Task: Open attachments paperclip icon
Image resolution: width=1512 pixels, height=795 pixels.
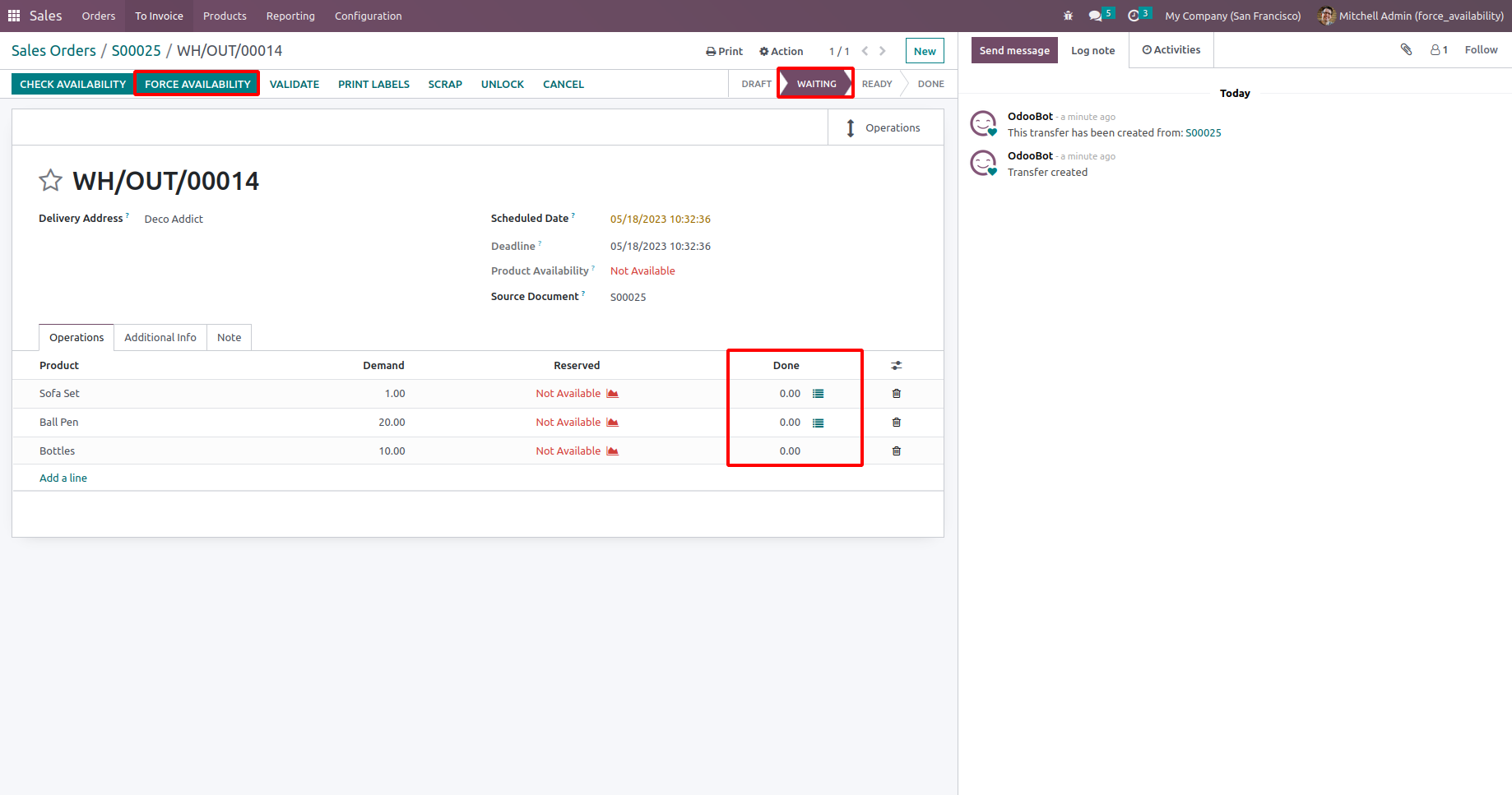Action: click(1406, 49)
